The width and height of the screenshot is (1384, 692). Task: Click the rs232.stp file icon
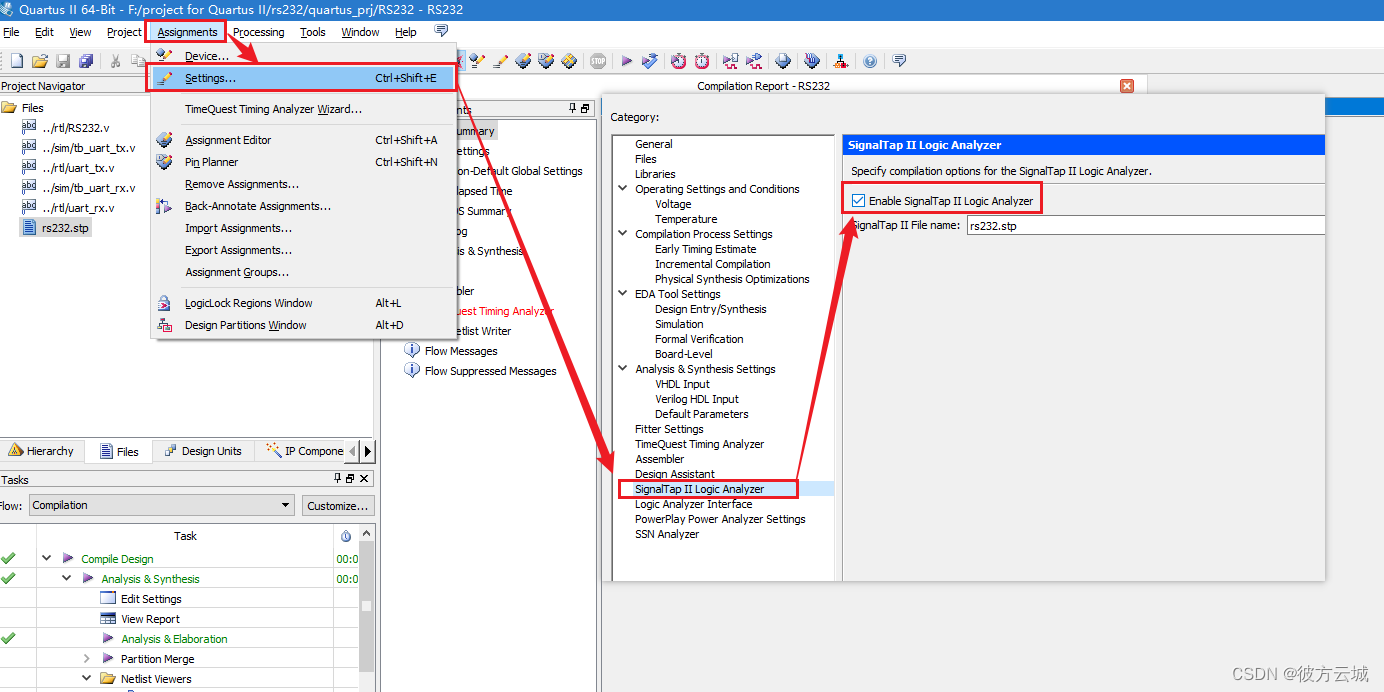pos(29,227)
